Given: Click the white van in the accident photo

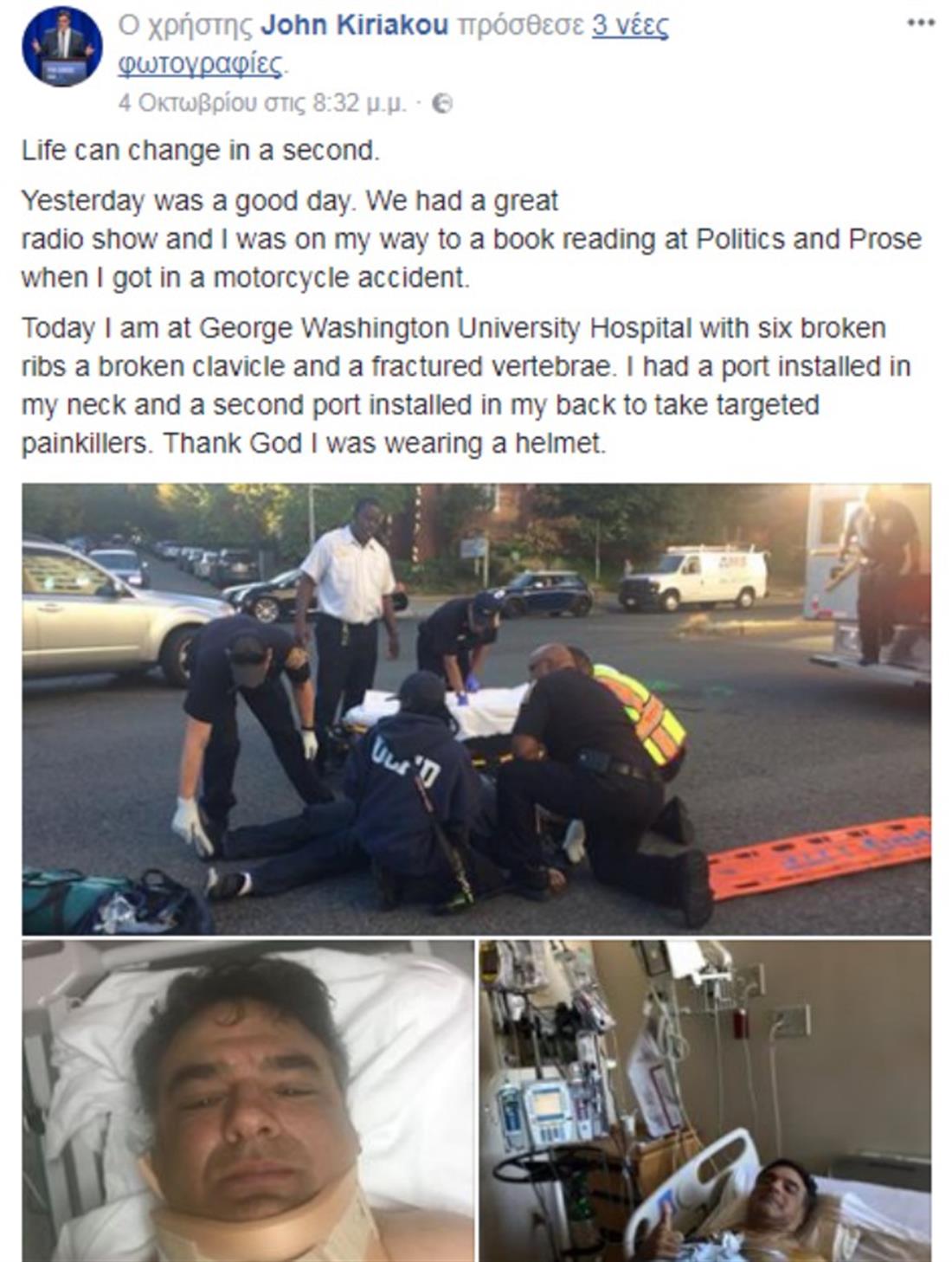Looking at the screenshot, I should point(692,577).
